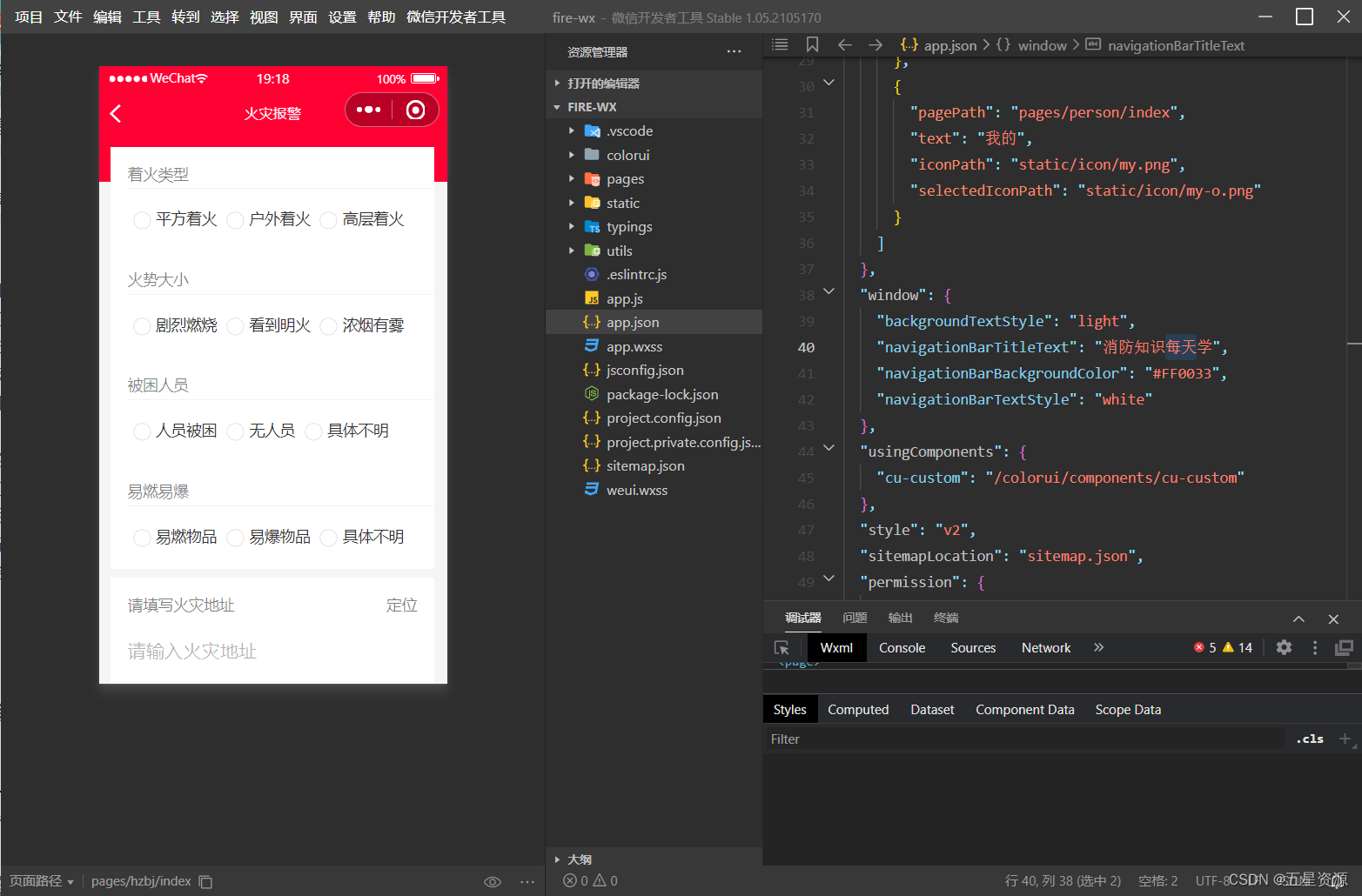Click the app.json file icon in breadcrumb
This screenshot has height=896, width=1362.
pos(909,44)
